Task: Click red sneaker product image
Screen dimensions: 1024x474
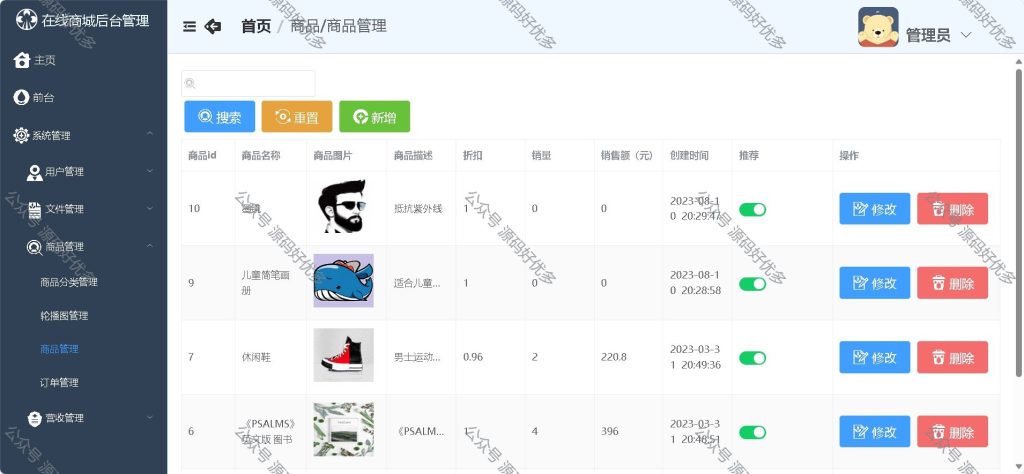Action: pos(344,355)
